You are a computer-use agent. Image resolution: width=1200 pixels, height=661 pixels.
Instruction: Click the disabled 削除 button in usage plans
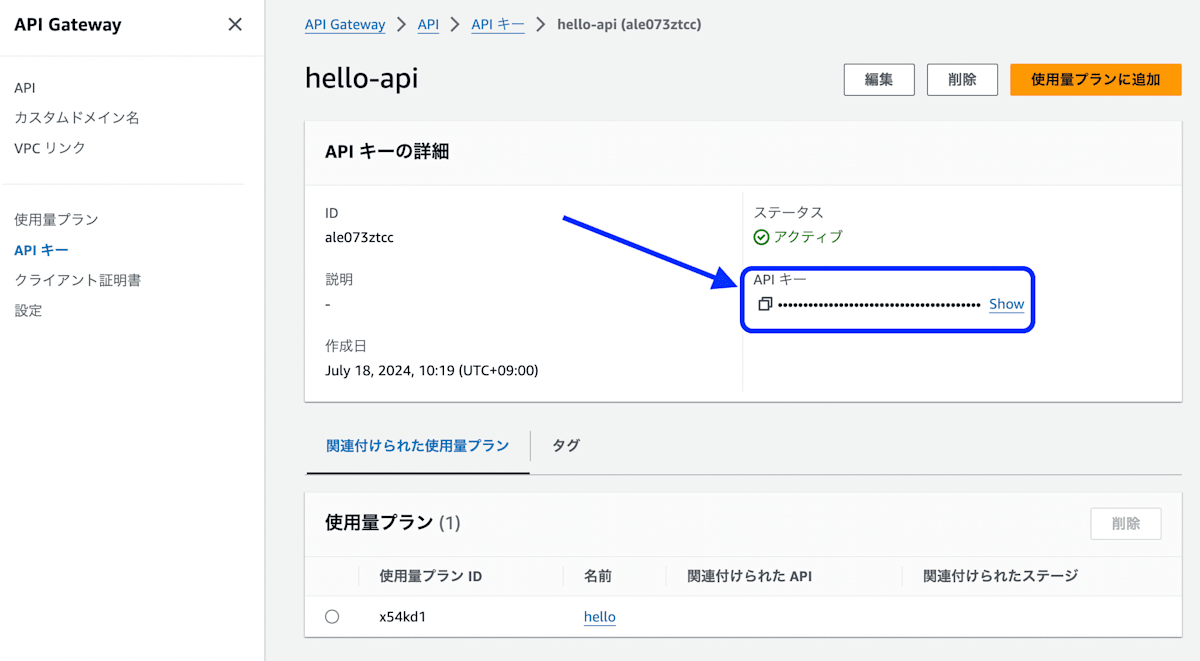point(1126,524)
